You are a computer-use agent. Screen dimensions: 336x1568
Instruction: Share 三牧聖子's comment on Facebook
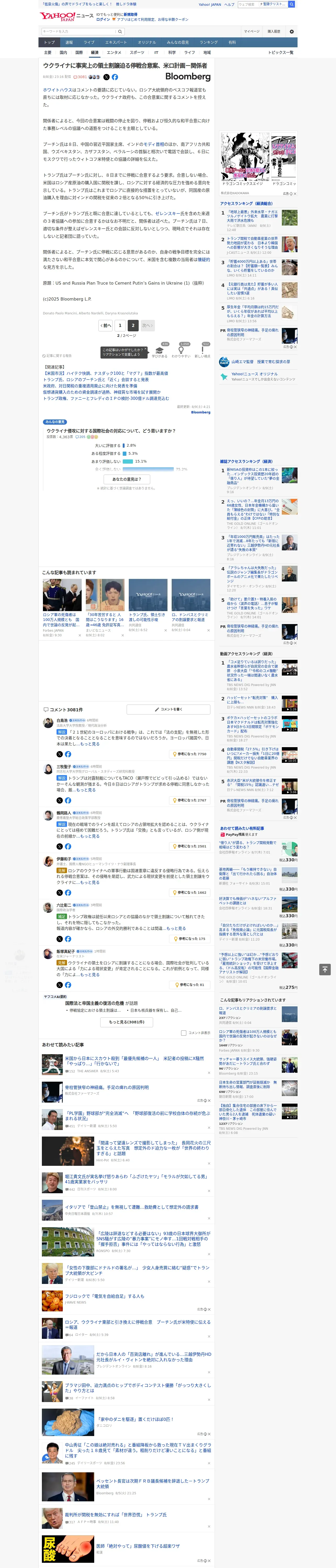pos(68,800)
